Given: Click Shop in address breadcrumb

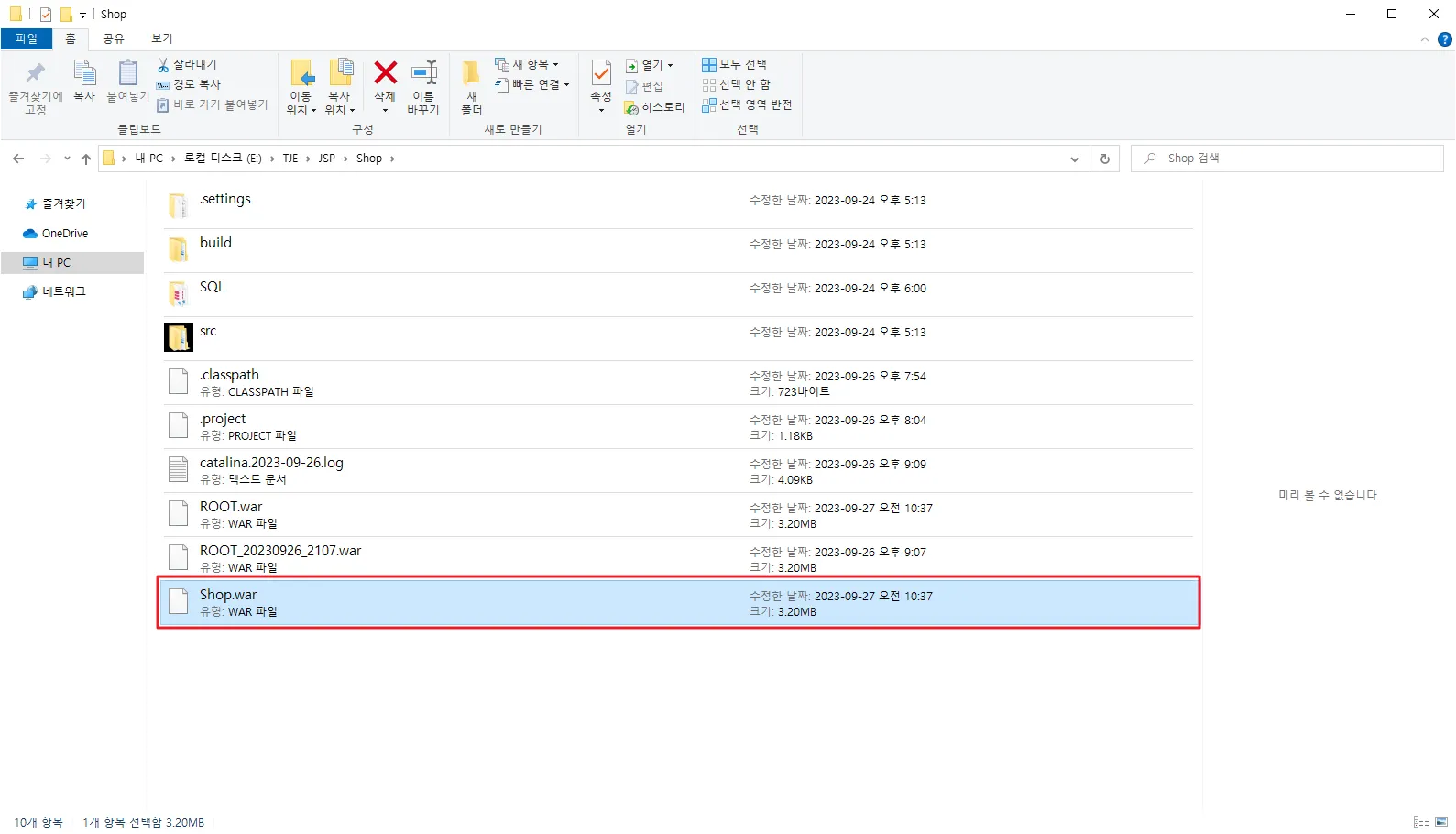Looking at the screenshot, I should pyautogui.click(x=369, y=159).
